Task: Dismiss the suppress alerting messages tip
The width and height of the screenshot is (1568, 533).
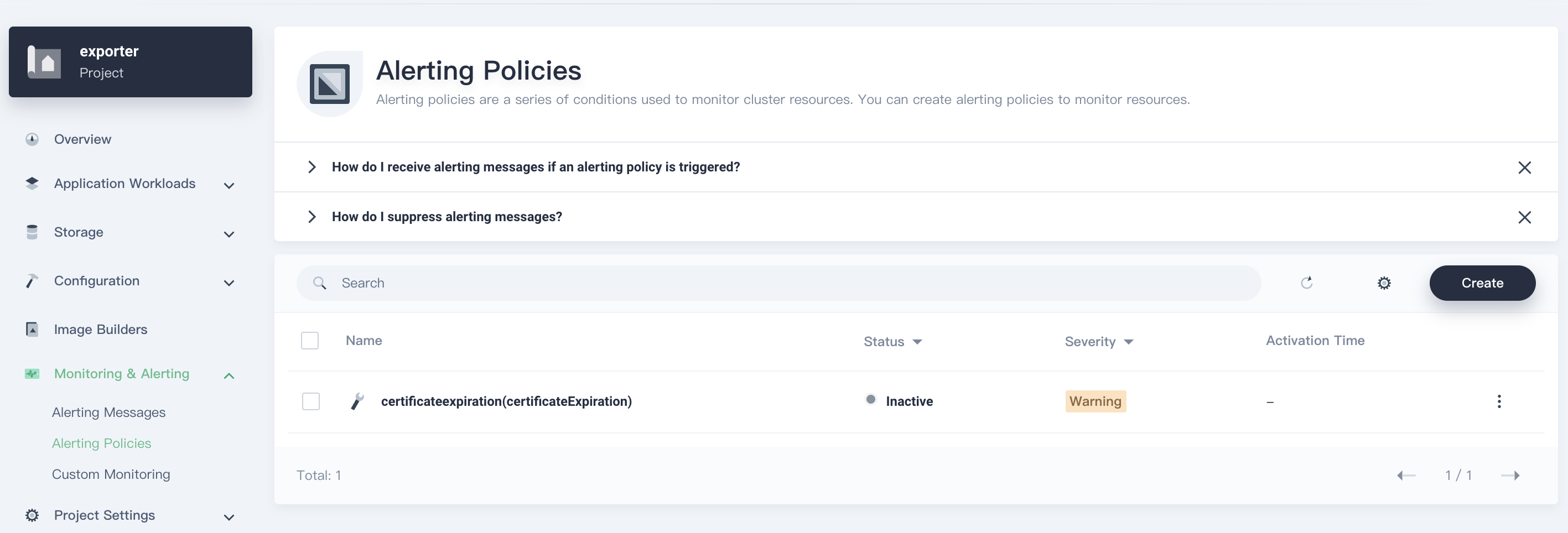Action: point(1525,217)
